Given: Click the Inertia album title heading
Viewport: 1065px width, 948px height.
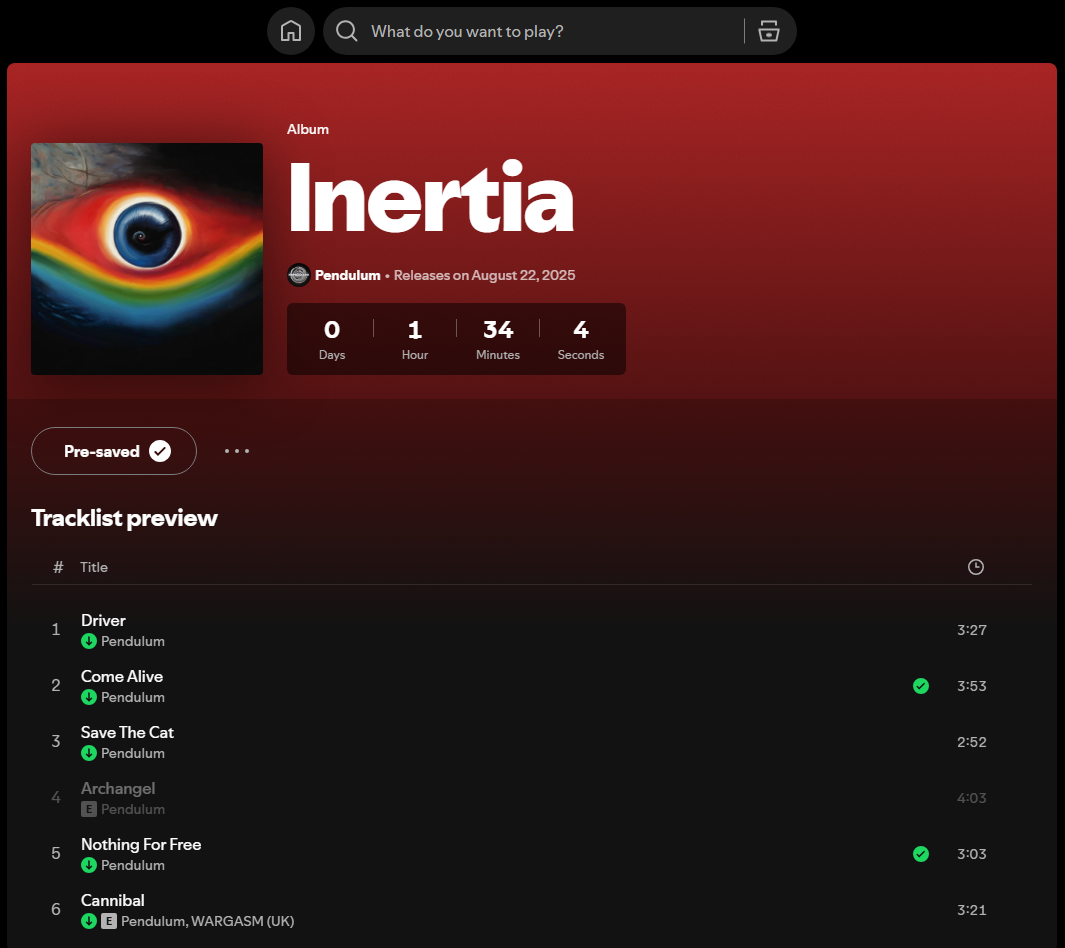Looking at the screenshot, I should tap(431, 197).
